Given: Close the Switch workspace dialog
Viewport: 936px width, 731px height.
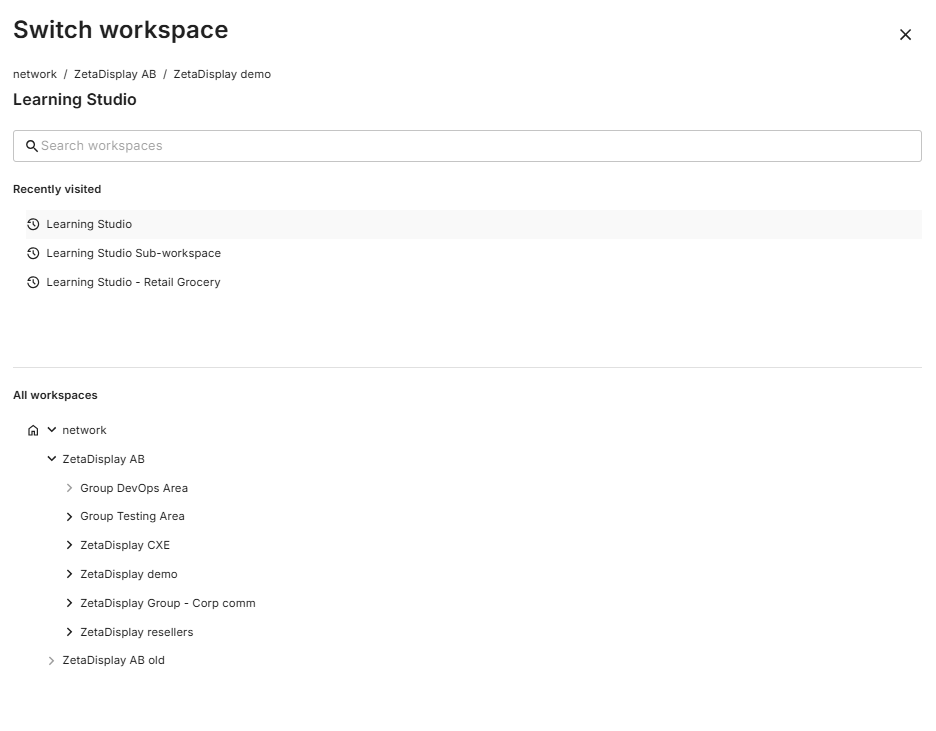Looking at the screenshot, I should point(905,35).
